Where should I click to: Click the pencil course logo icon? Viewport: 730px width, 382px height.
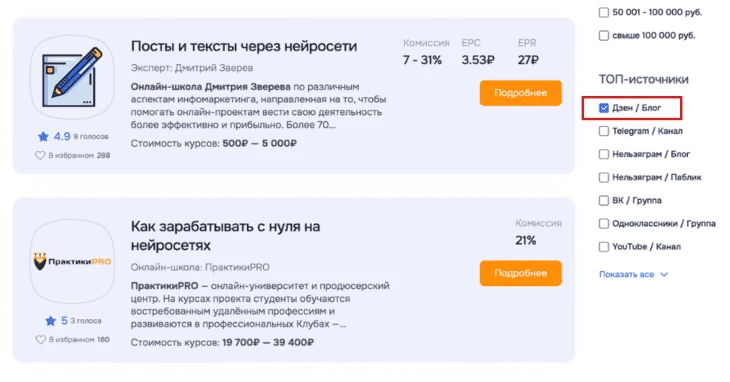click(72, 77)
